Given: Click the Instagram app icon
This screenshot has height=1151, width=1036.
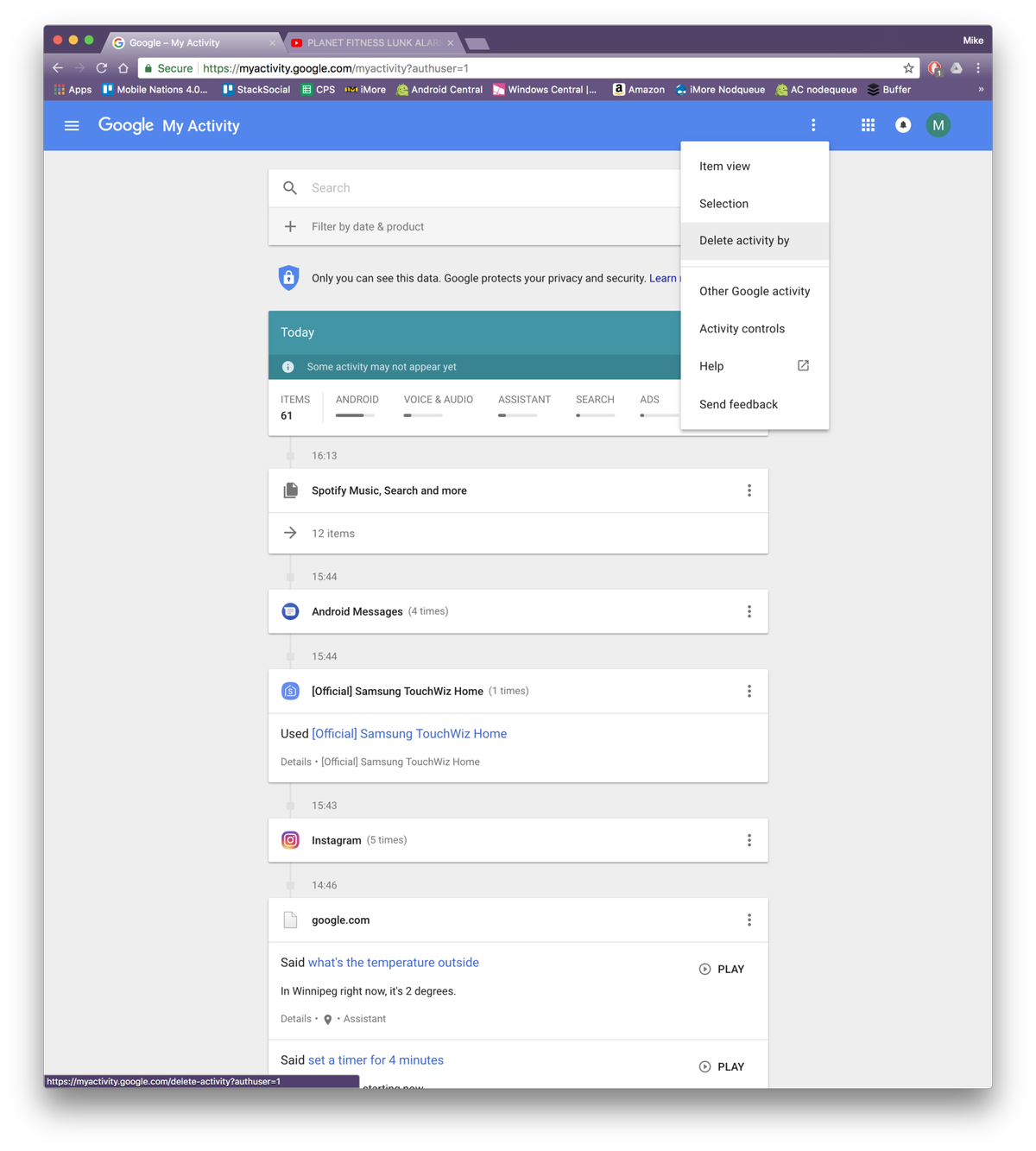Looking at the screenshot, I should pyautogui.click(x=290, y=839).
